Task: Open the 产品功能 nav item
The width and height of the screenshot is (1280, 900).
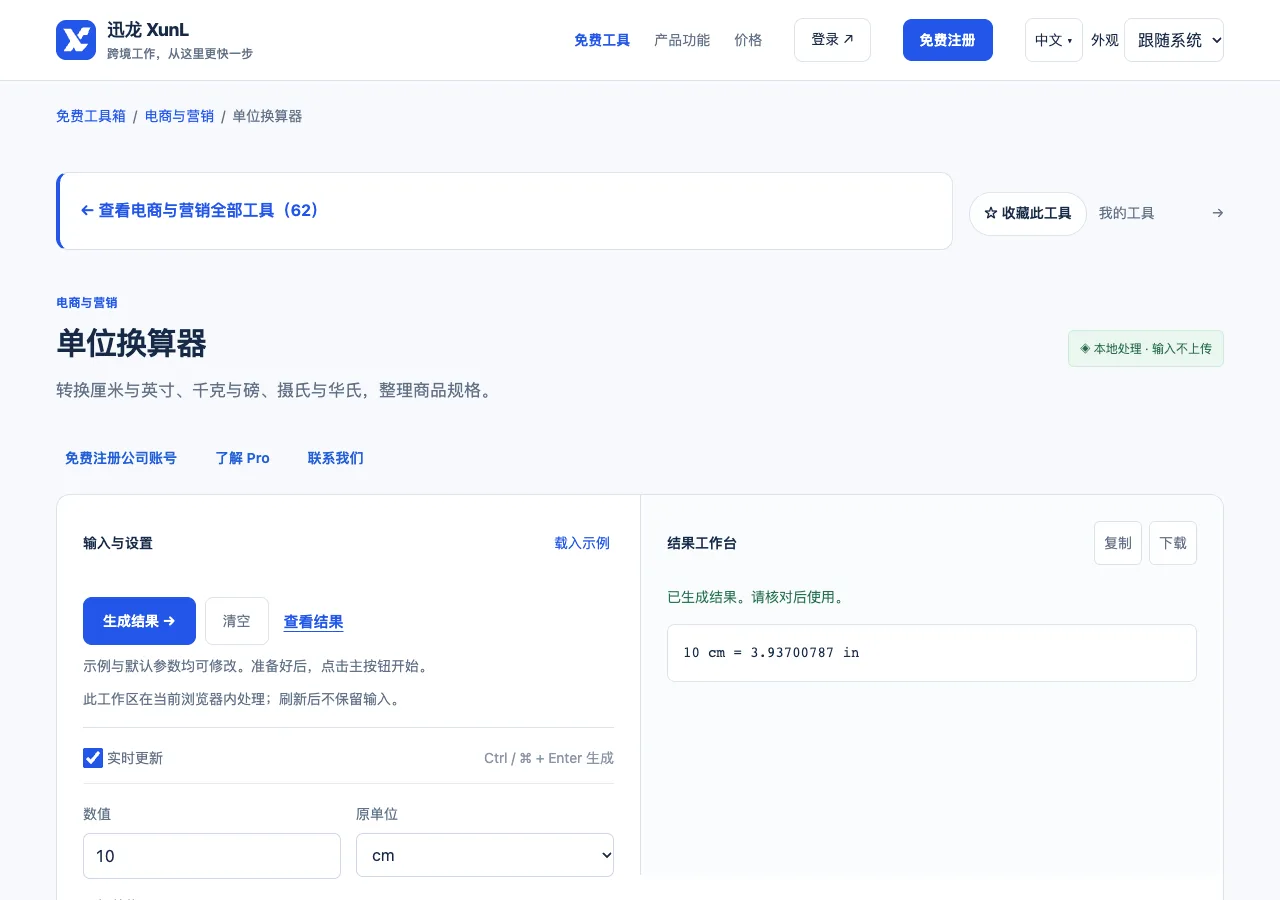Action: pyautogui.click(x=682, y=40)
